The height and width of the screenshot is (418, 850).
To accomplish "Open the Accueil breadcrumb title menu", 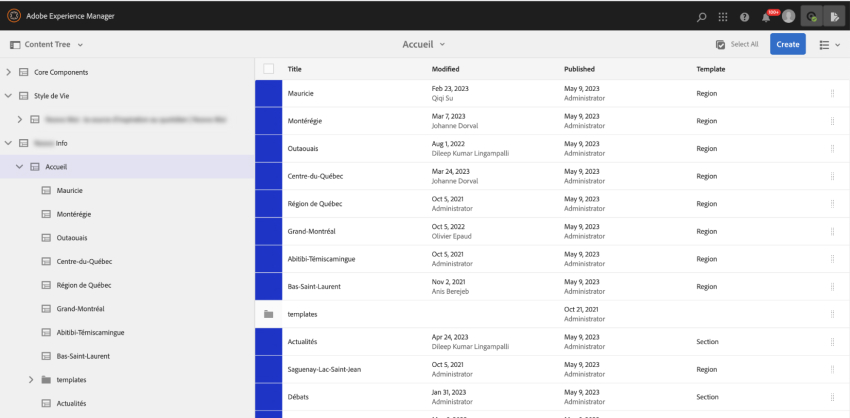I will pos(424,44).
